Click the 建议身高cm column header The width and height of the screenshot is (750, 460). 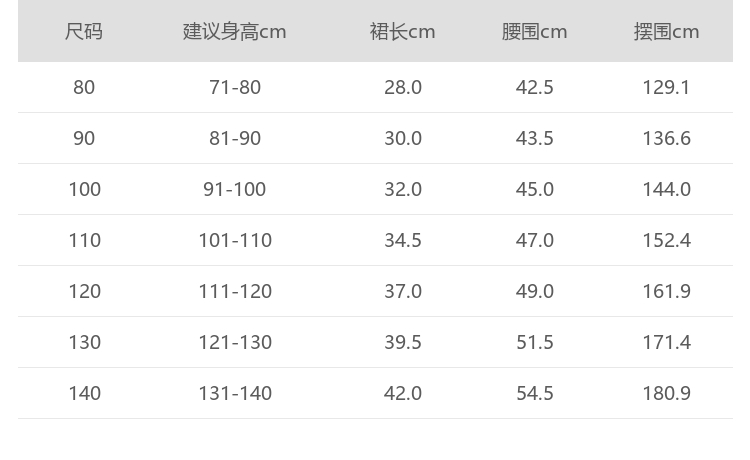click(235, 32)
